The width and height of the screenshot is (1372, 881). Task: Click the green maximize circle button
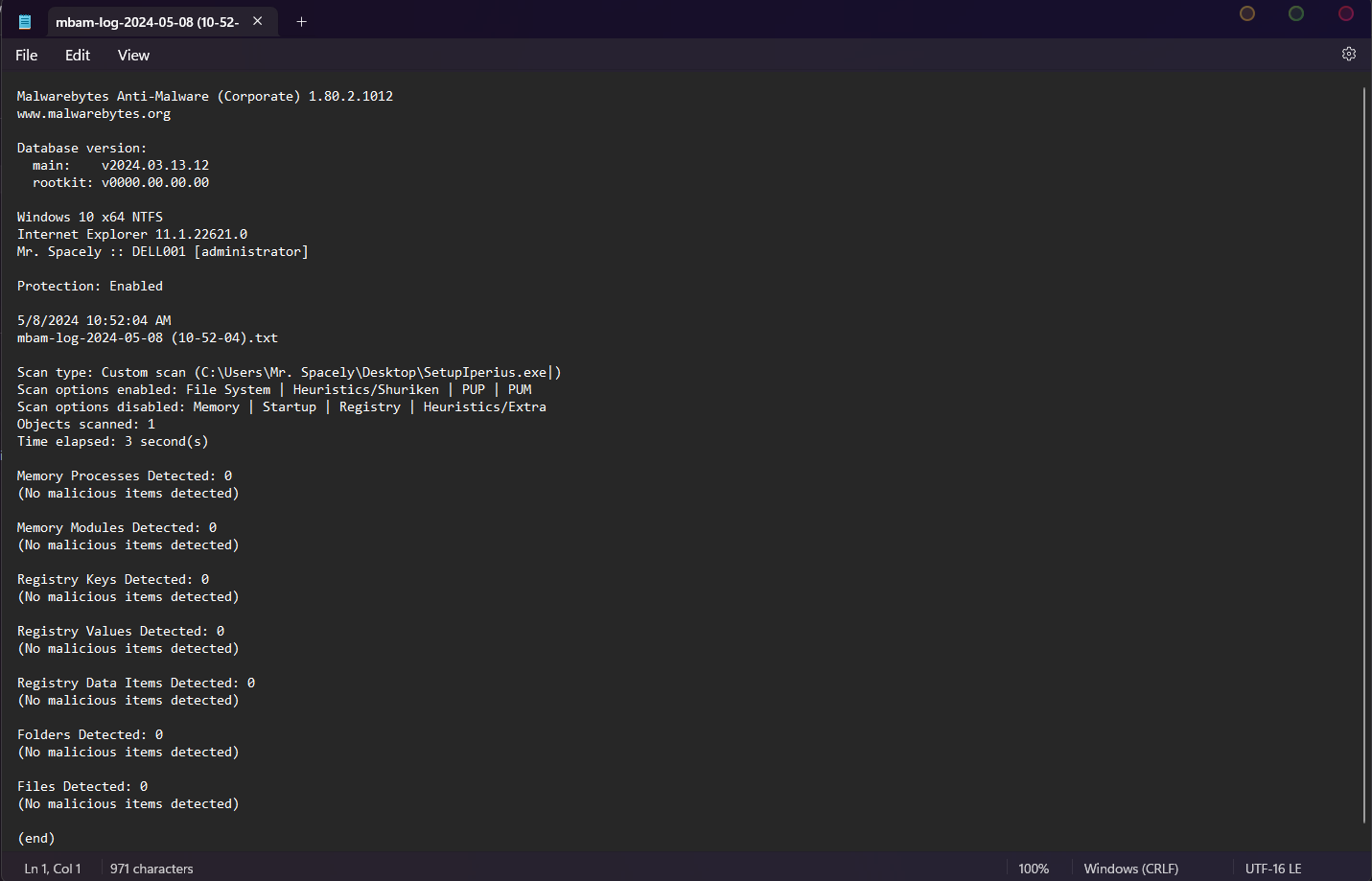pos(1296,13)
